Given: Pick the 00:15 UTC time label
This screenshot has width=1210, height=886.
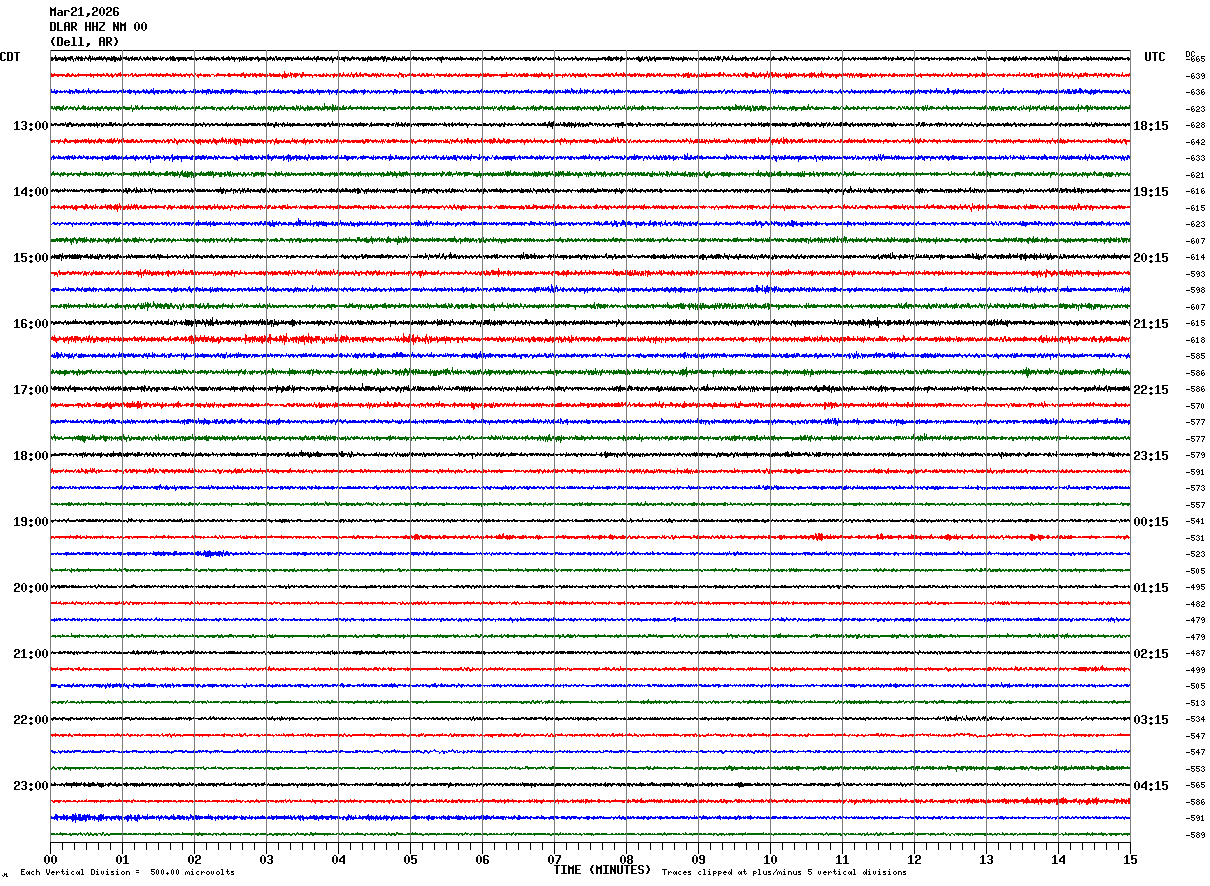Looking at the screenshot, I should coord(1151,522).
